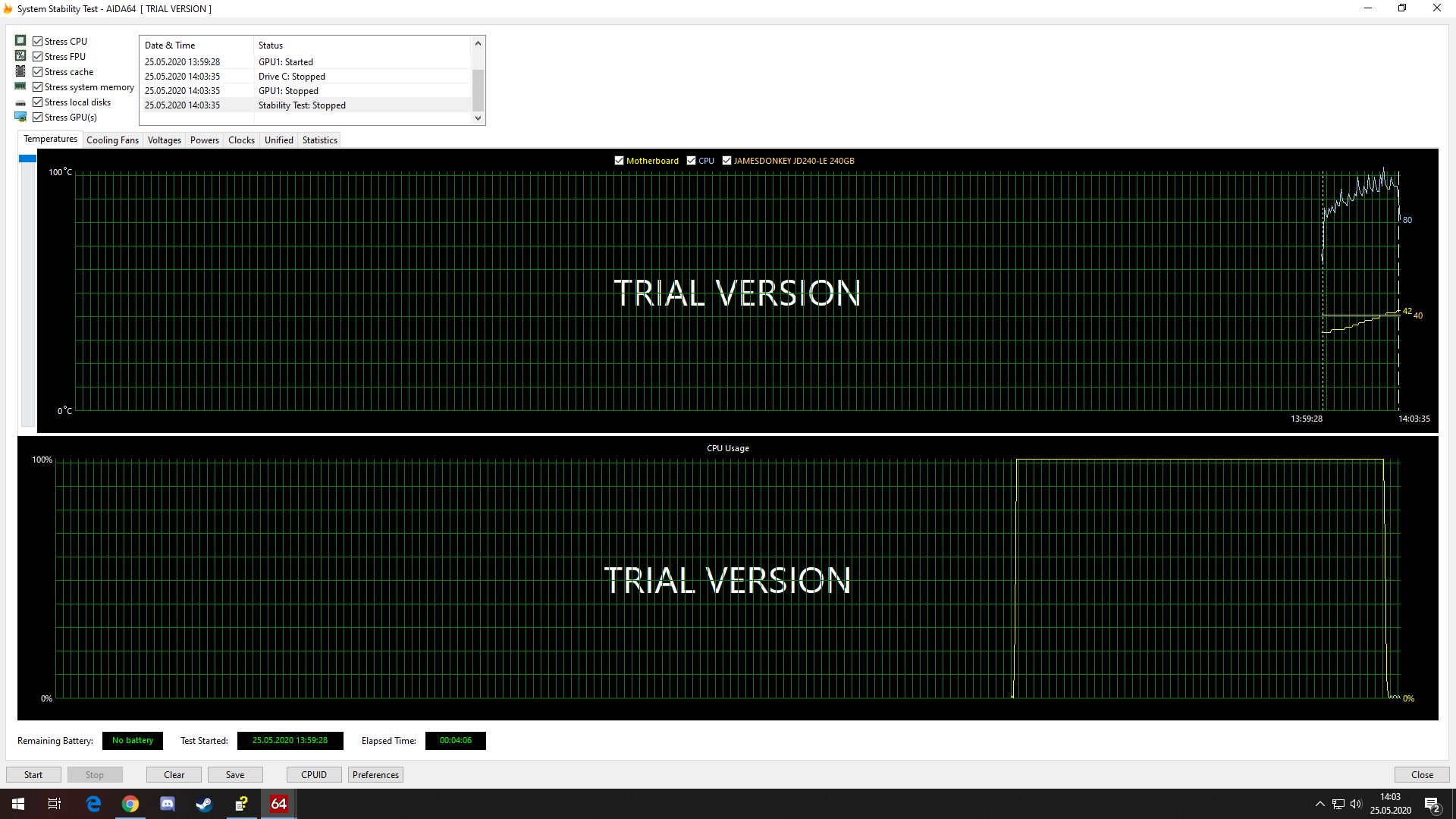This screenshot has width=1456, height=819.
Task: Expand the status log scrollbar
Action: pos(478,82)
